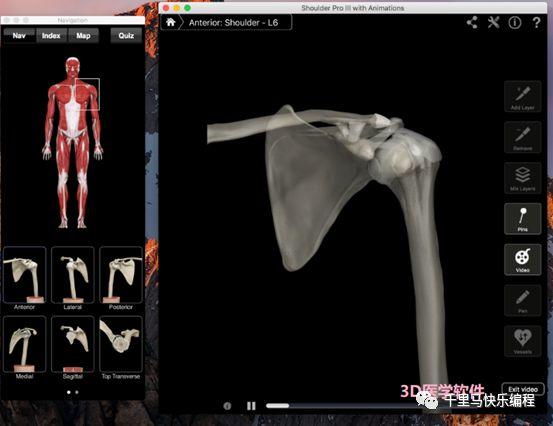
Task: Exit video mode
Action: 523,389
